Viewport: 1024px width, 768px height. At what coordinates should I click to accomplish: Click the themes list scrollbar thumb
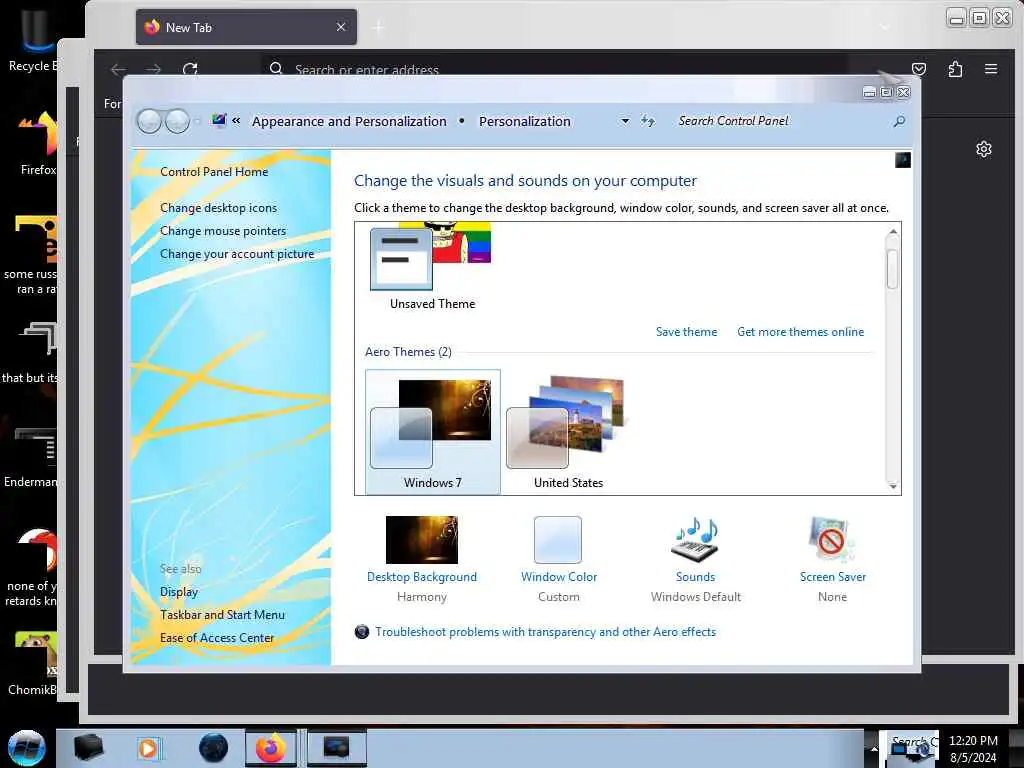893,268
